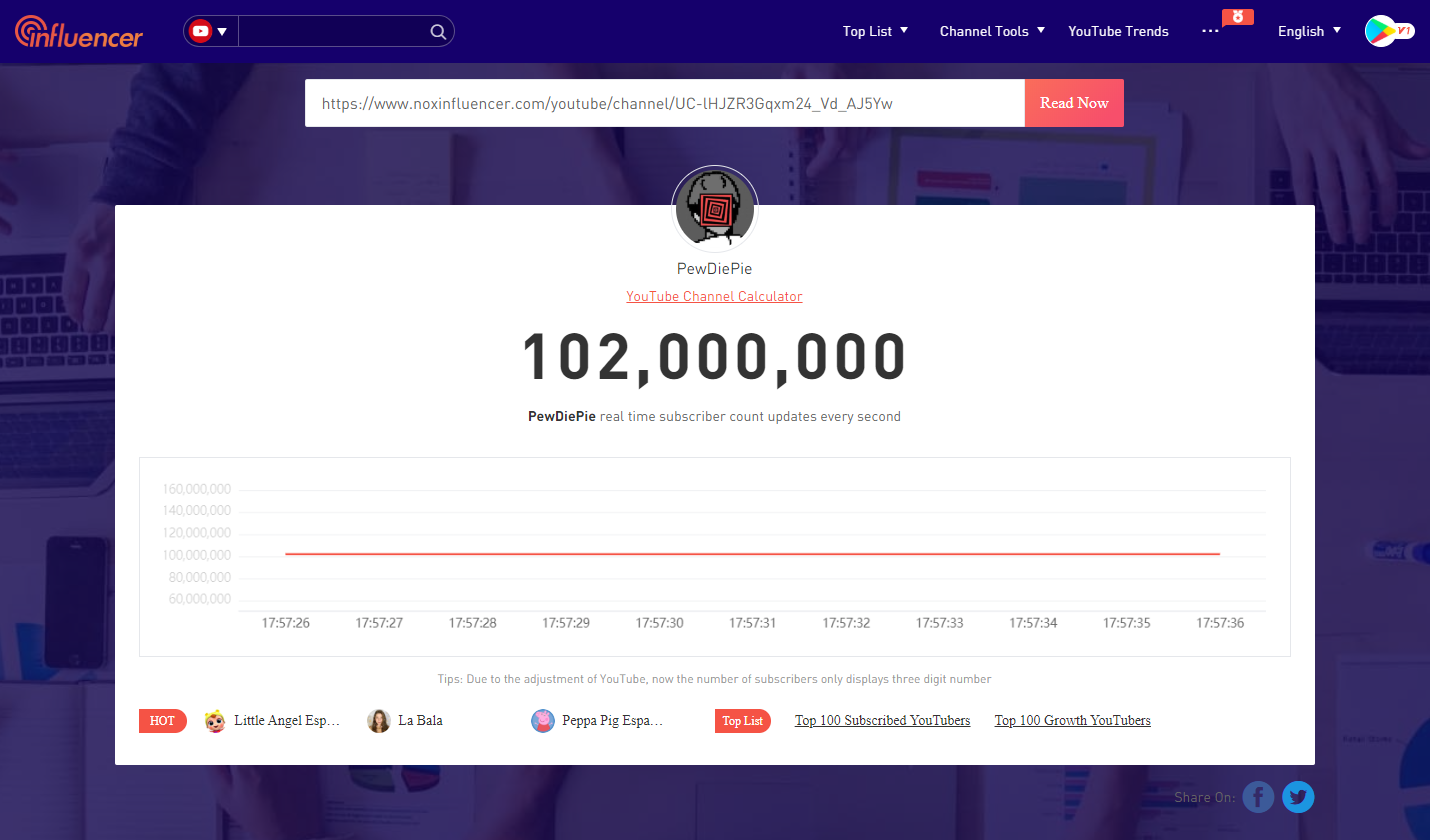This screenshot has width=1430, height=840.
Task: Click the PewDiePie channel name under the avatar
Action: click(714, 269)
